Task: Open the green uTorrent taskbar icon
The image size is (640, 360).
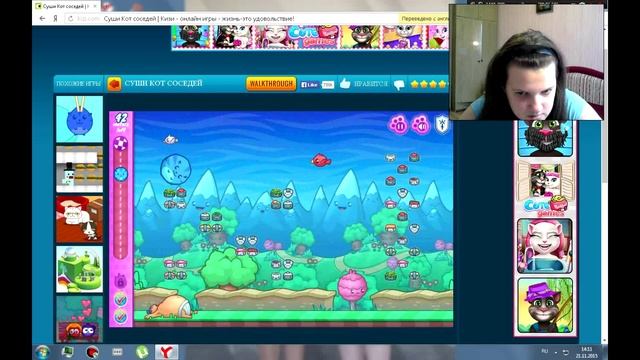Action: point(142,351)
